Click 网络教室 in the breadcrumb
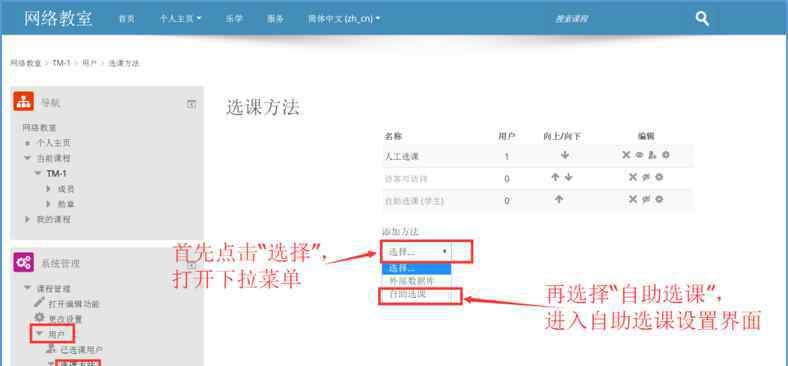Image resolution: width=788 pixels, height=366 pixels. (26, 63)
